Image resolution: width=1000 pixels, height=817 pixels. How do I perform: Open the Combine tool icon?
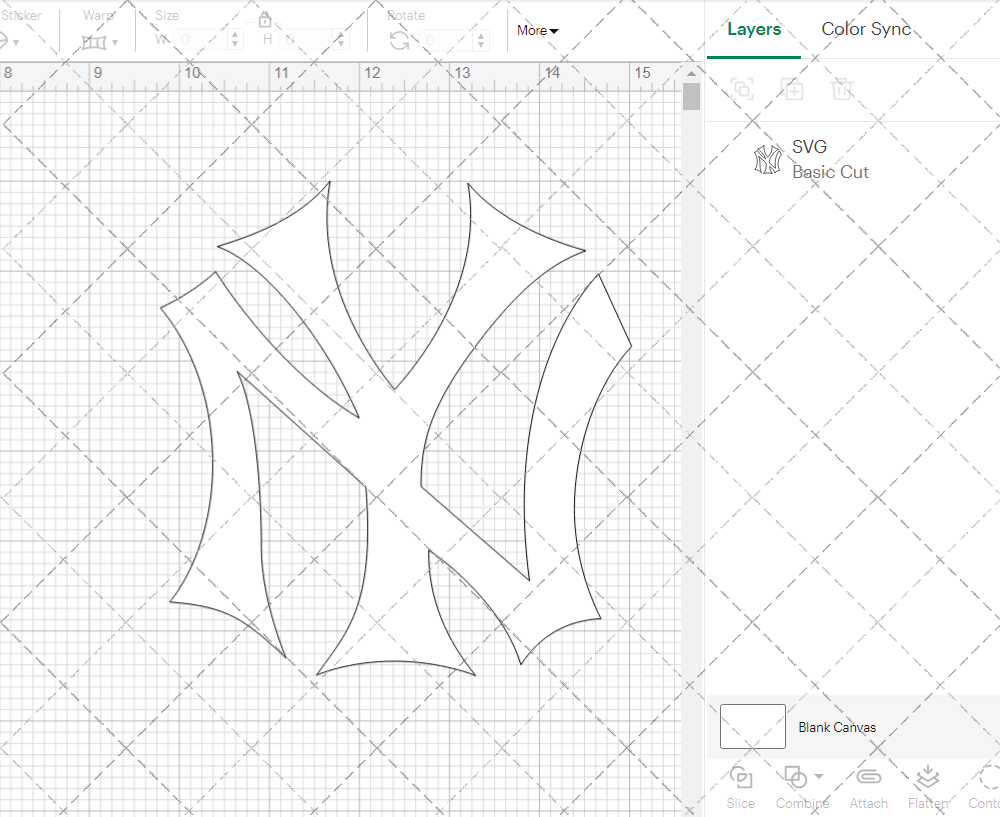795,777
